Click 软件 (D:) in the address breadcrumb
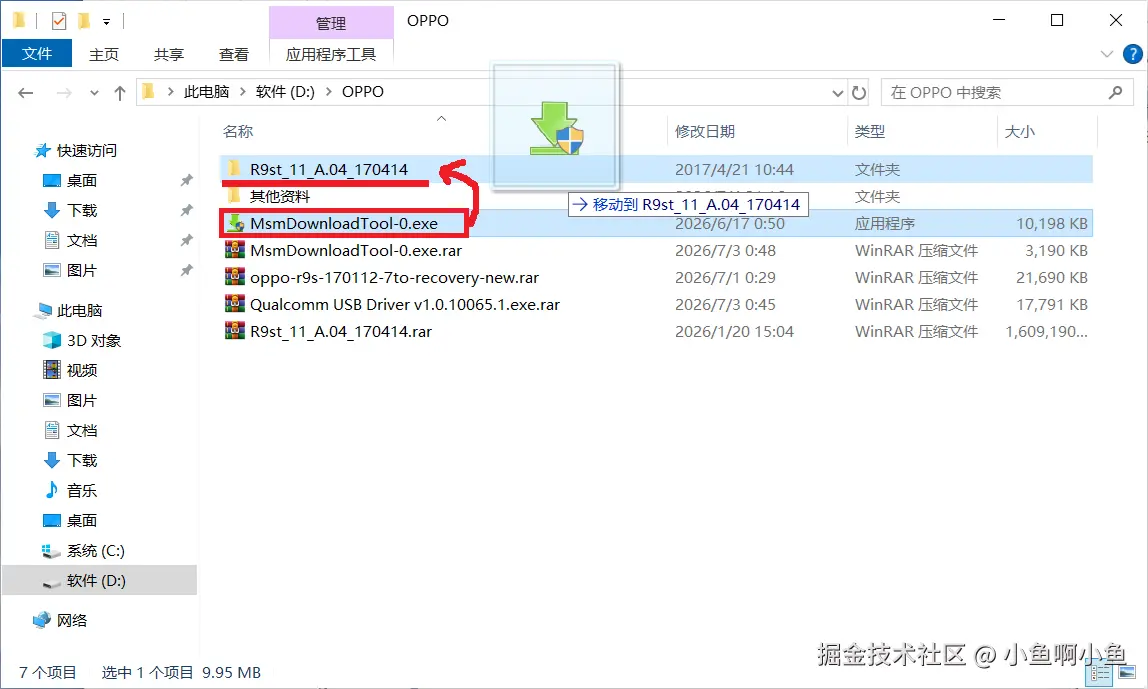Image resolution: width=1148 pixels, height=689 pixels. click(x=285, y=92)
